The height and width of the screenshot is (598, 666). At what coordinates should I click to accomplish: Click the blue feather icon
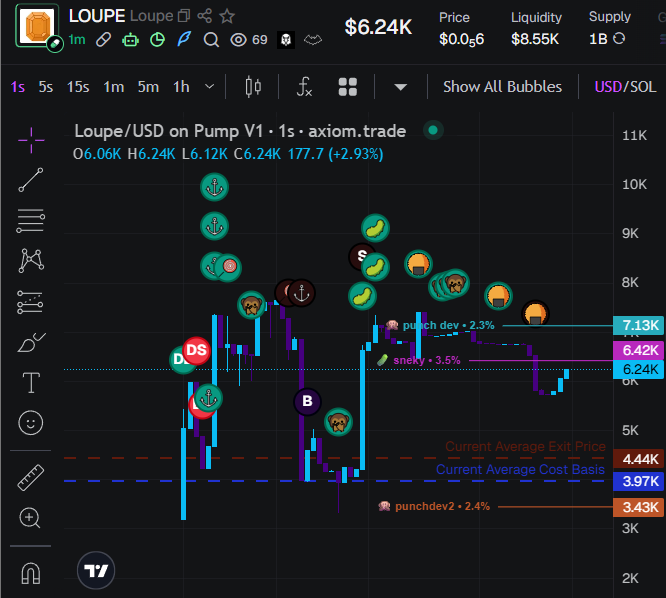(184, 40)
